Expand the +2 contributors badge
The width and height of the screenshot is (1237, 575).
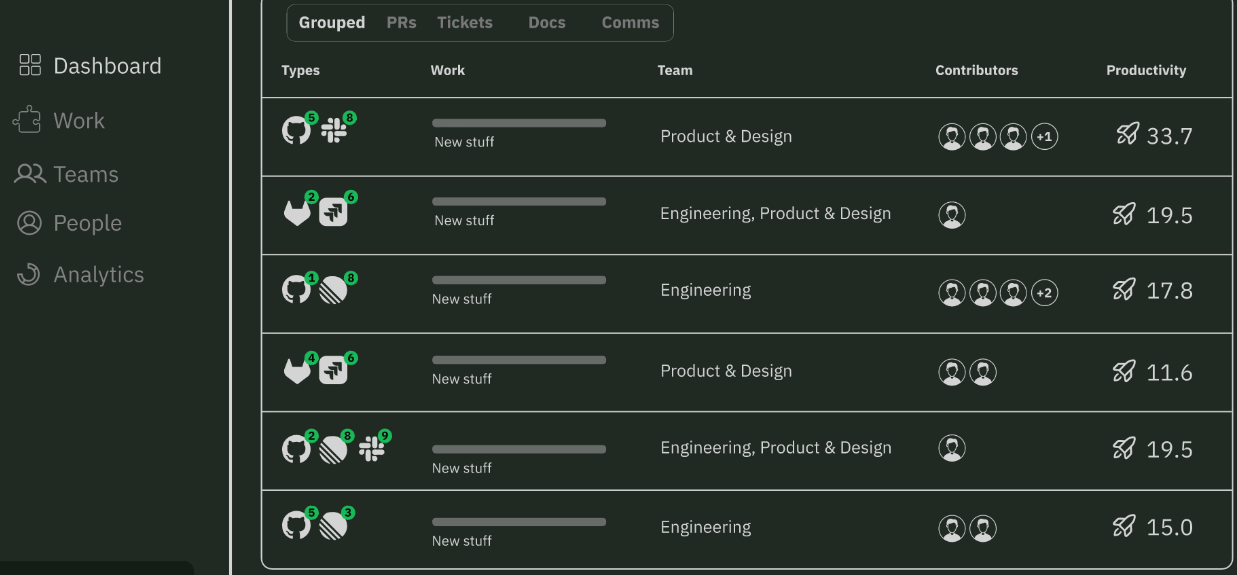1045,293
